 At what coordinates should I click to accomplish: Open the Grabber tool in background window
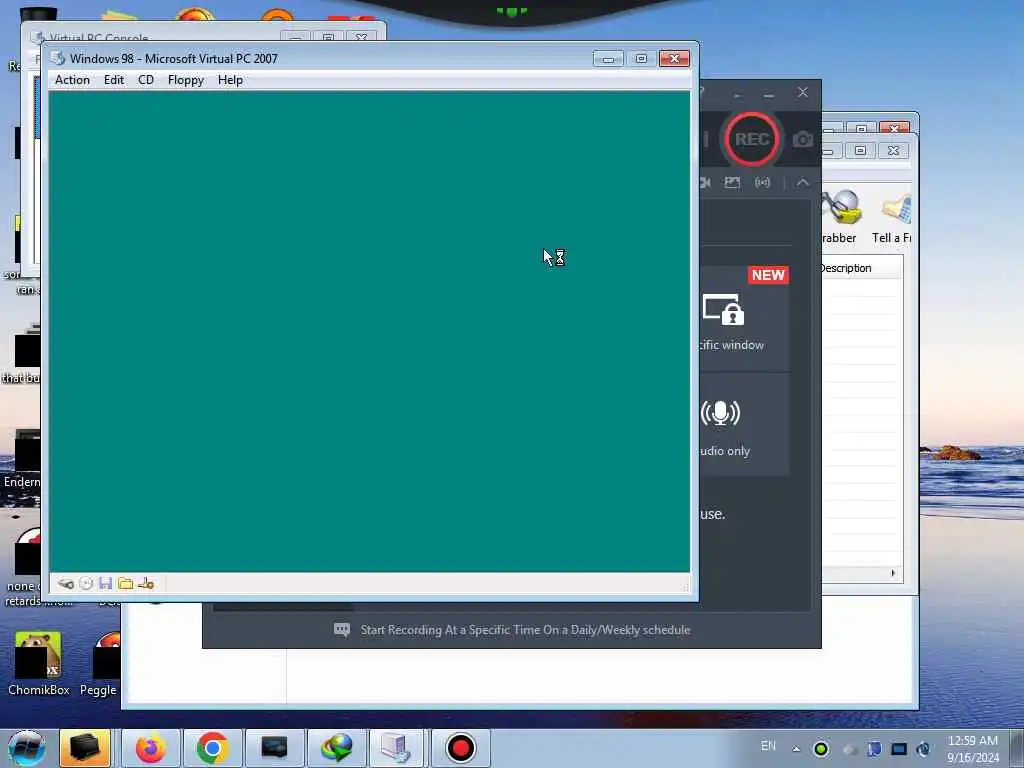[840, 217]
